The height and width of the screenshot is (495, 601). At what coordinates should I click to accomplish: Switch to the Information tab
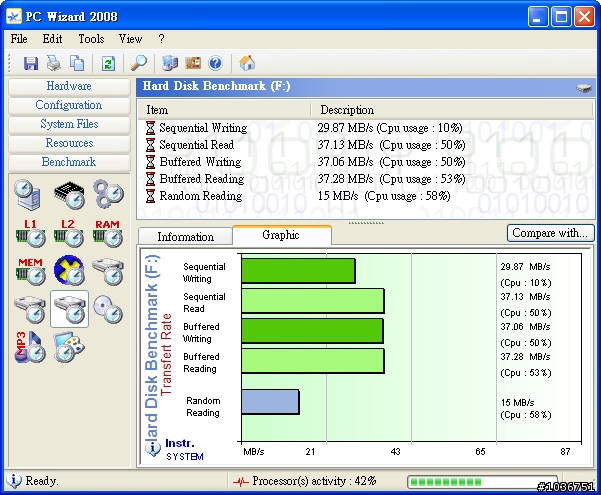pos(186,237)
